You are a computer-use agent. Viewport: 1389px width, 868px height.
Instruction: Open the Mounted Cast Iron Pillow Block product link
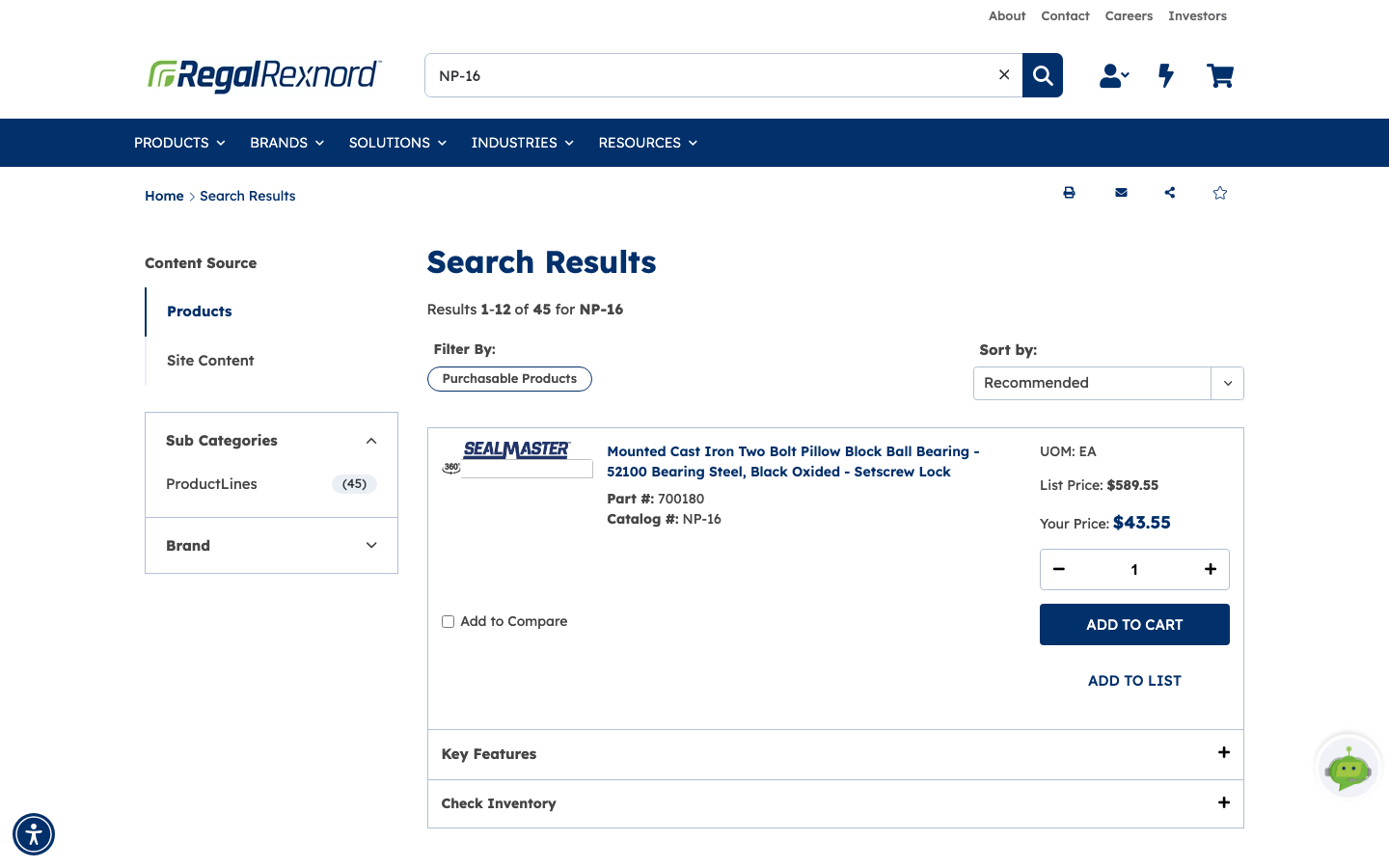tap(793, 461)
